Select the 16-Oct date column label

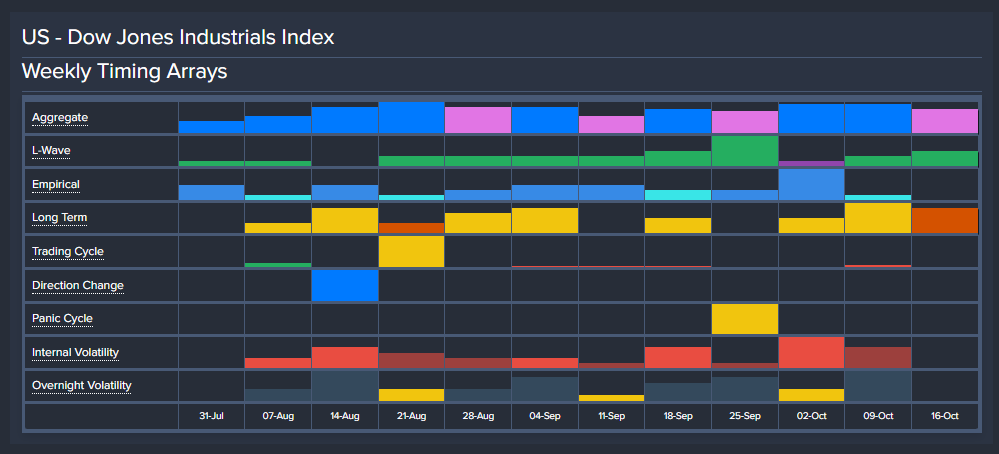(x=944, y=417)
